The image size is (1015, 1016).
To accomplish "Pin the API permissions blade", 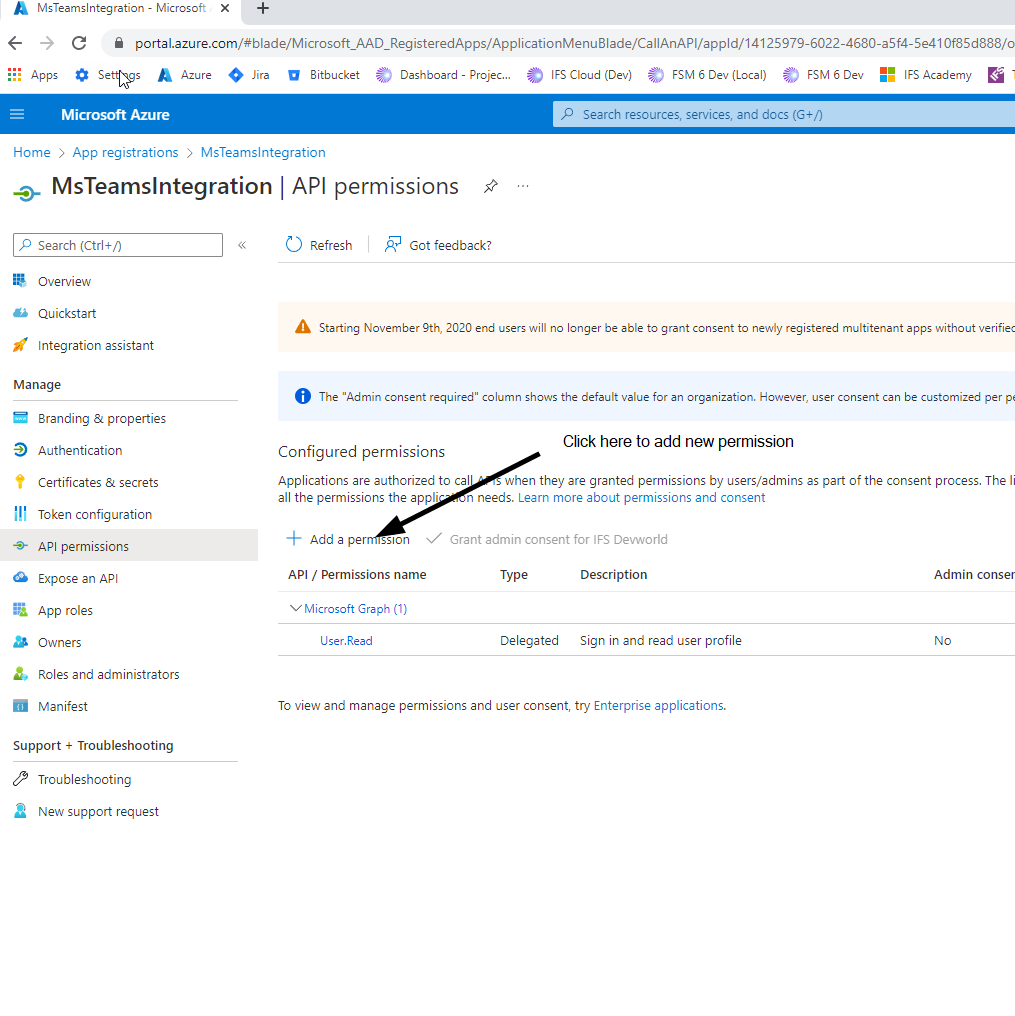I will click(x=490, y=186).
